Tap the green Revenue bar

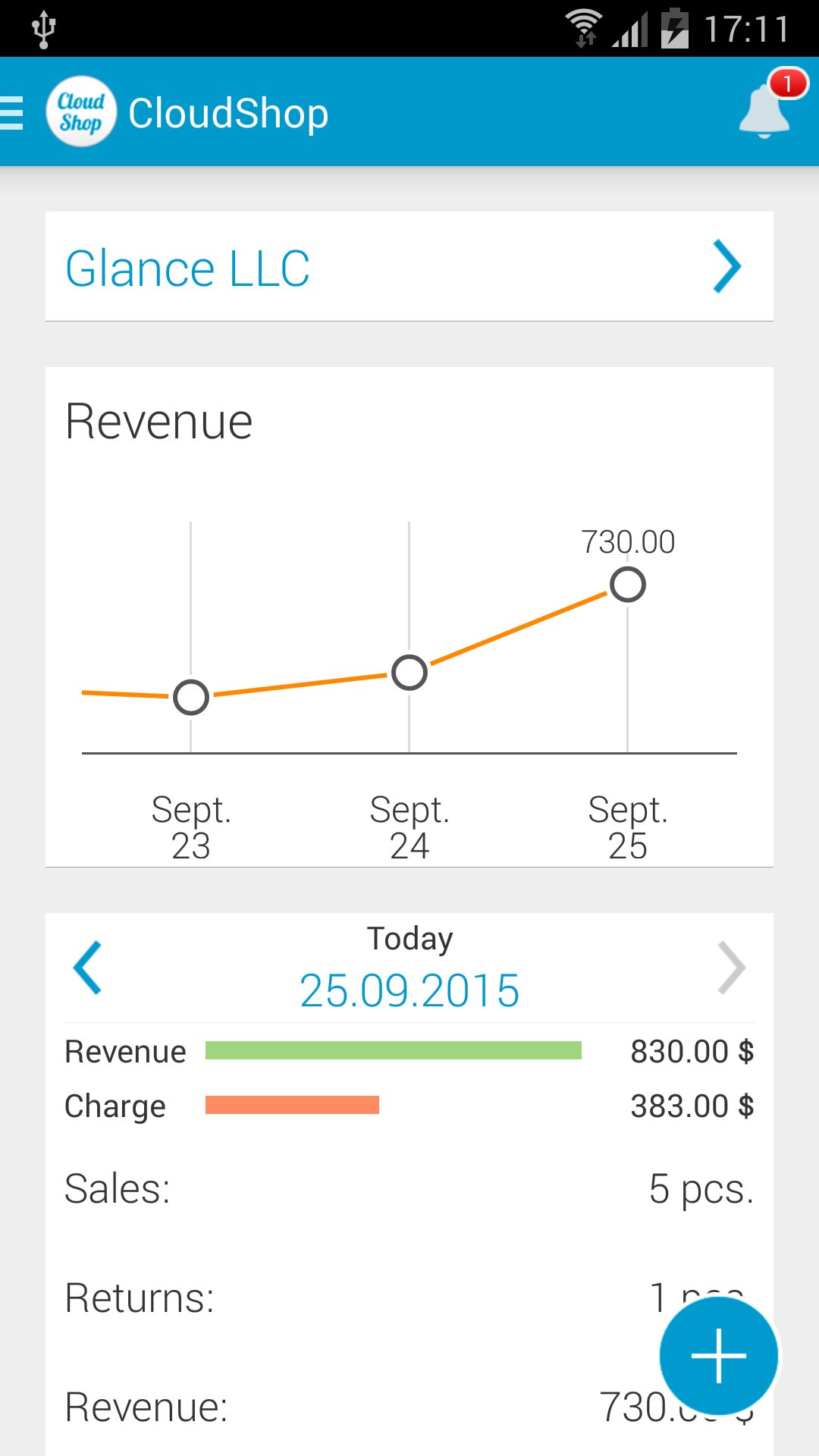click(393, 1050)
